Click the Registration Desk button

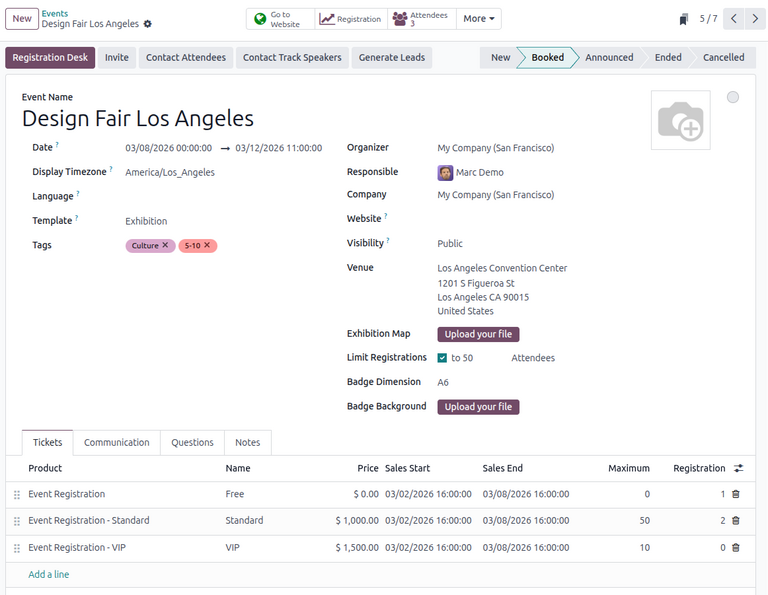[x=50, y=58]
